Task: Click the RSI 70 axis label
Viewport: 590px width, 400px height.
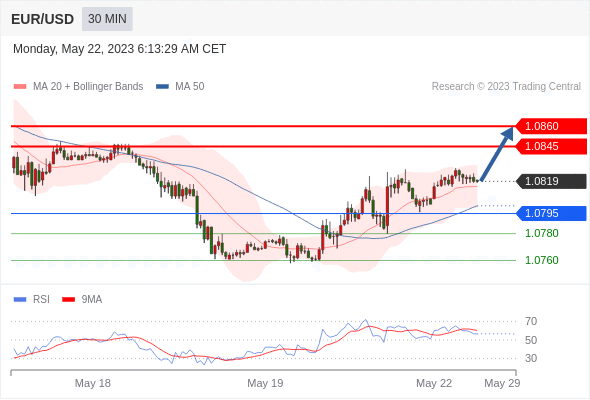Action: (531, 321)
